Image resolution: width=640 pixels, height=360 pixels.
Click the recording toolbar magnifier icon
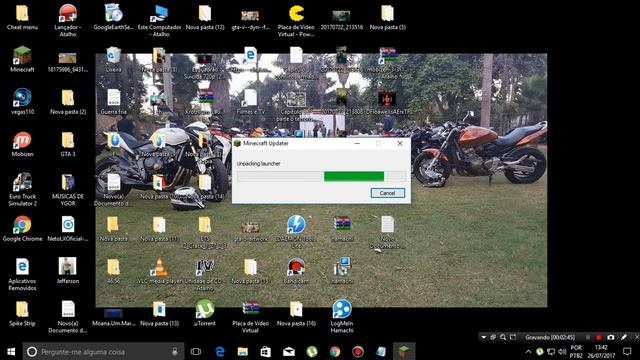[503, 337]
